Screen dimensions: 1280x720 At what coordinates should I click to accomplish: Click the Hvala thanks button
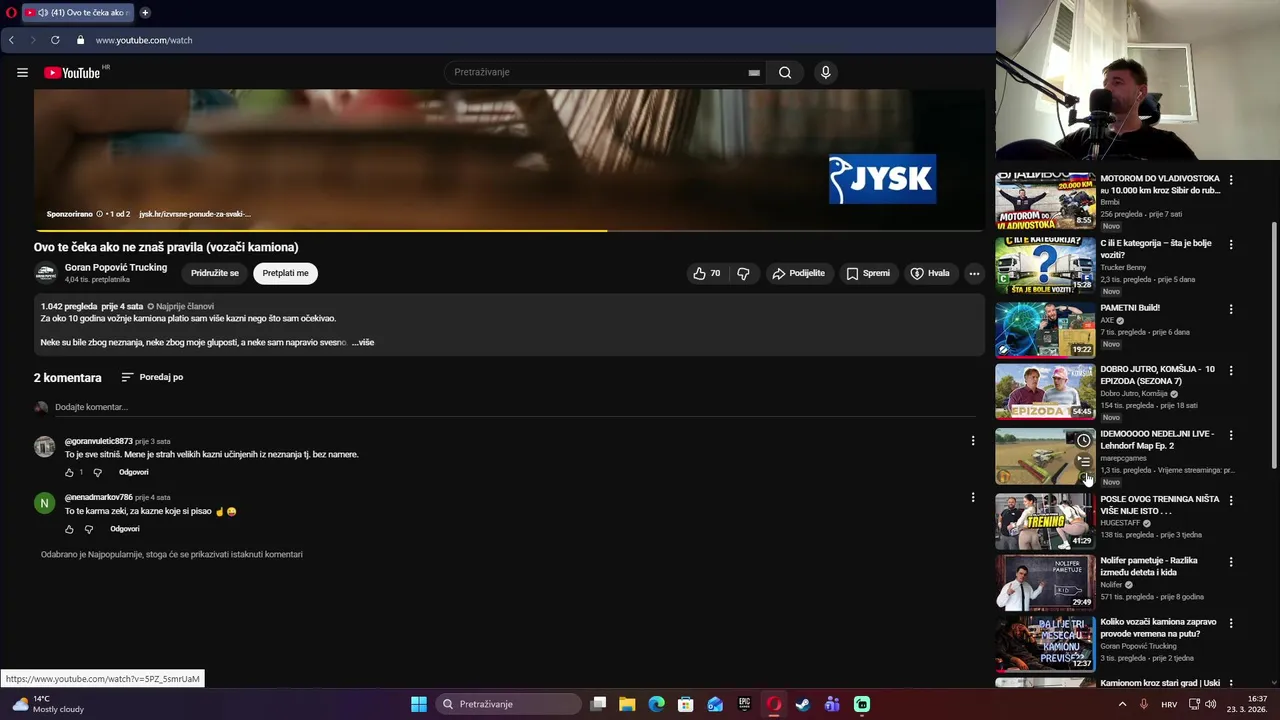929,273
